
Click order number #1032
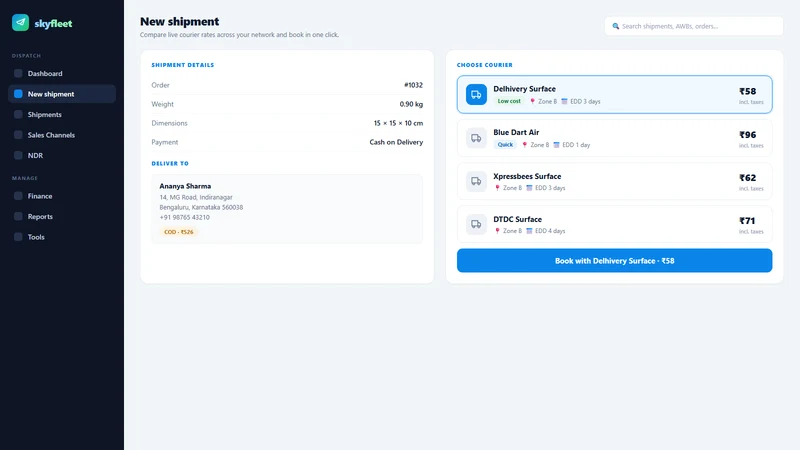pos(413,85)
